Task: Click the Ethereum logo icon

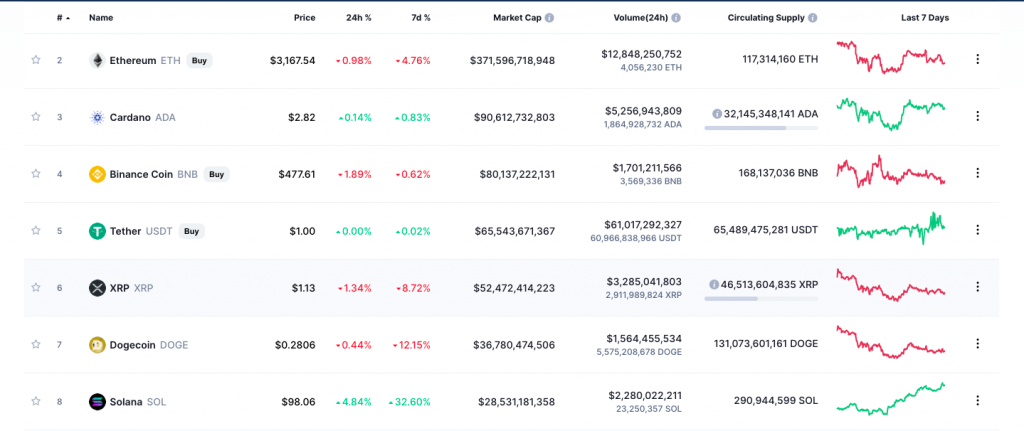Action: pos(97,61)
